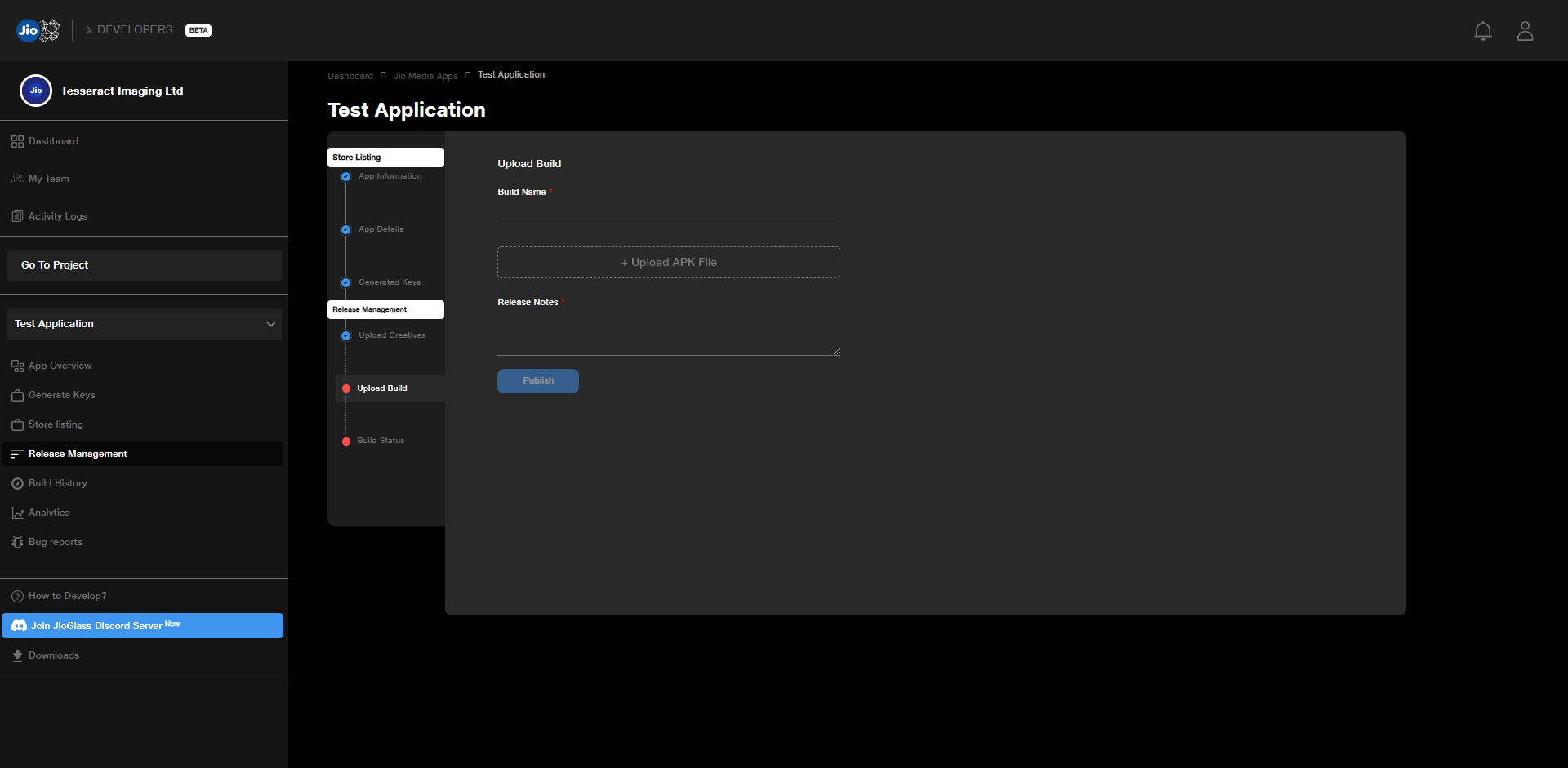Click the Activity Logs document icon
This screenshot has height=768, width=1568.
click(17, 216)
